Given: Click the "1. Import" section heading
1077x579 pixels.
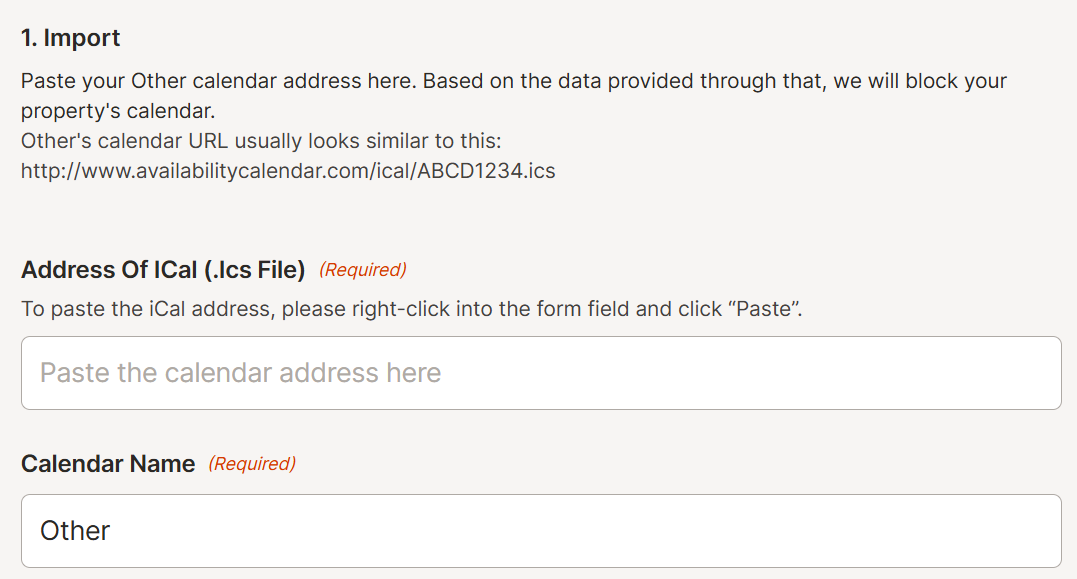Looking at the screenshot, I should (x=71, y=38).
